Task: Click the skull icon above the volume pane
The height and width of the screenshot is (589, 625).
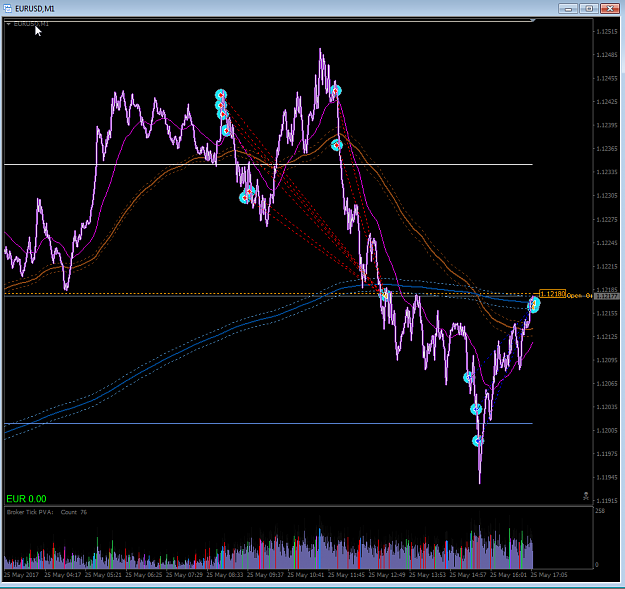Action: point(586,496)
